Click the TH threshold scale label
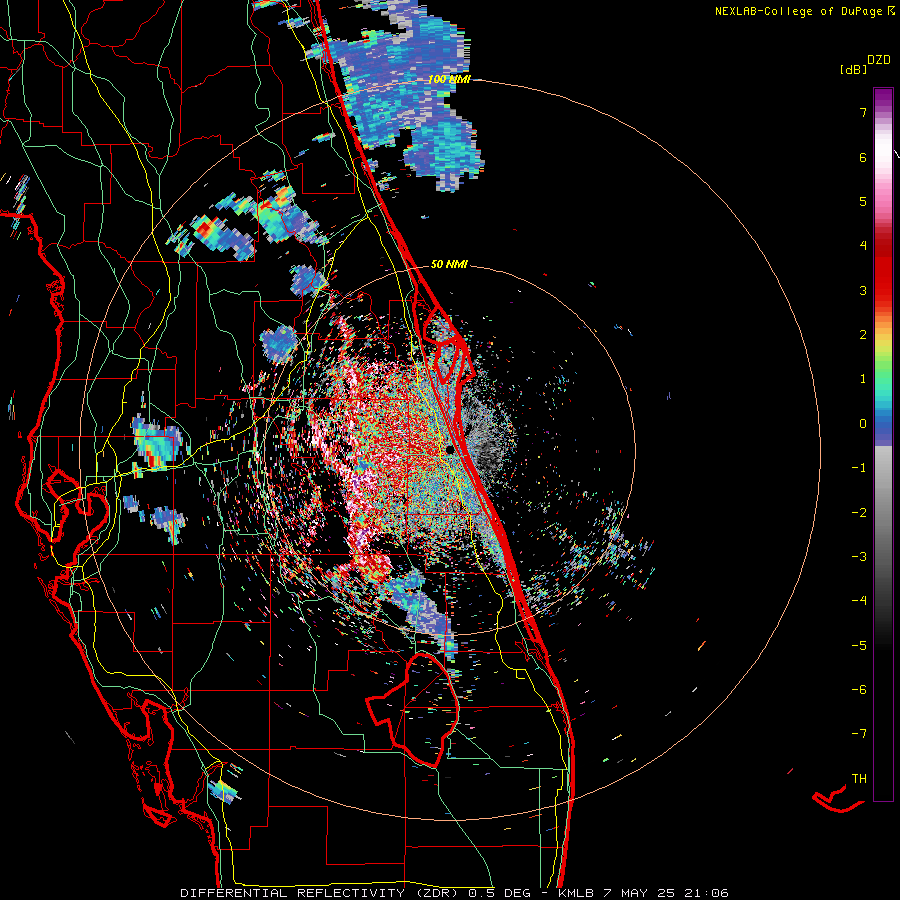The width and height of the screenshot is (900, 900). tap(859, 779)
